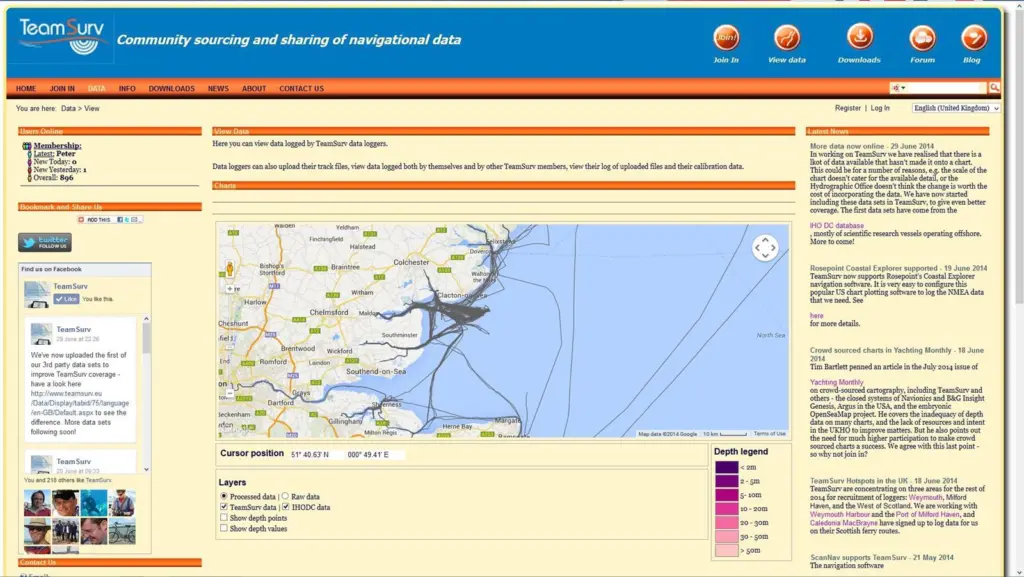The width and height of the screenshot is (1024, 577).
Task: Click the Register link
Action: (848, 108)
